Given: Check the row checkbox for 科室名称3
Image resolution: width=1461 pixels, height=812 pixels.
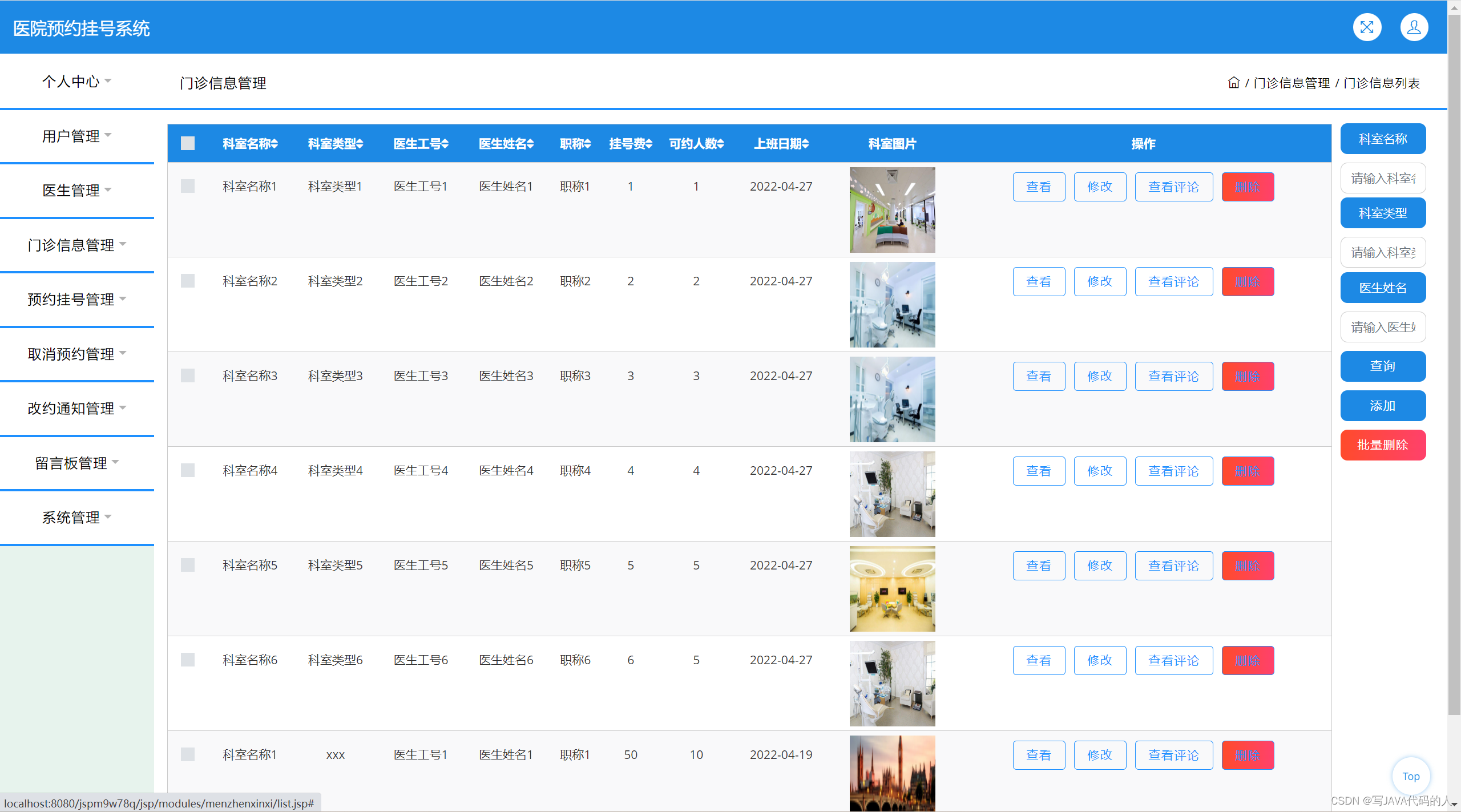Looking at the screenshot, I should [188, 375].
